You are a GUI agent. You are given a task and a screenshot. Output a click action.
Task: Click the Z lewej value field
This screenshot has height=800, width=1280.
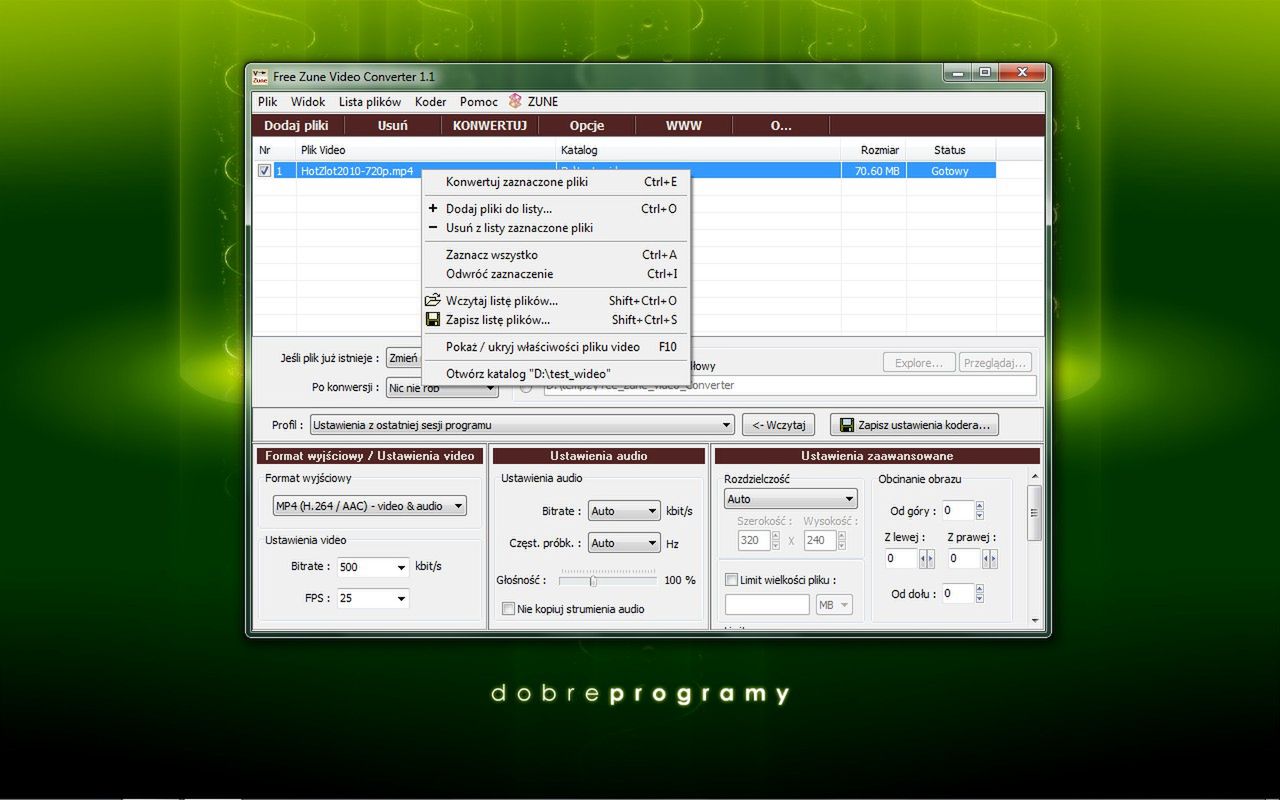pyautogui.click(x=901, y=559)
